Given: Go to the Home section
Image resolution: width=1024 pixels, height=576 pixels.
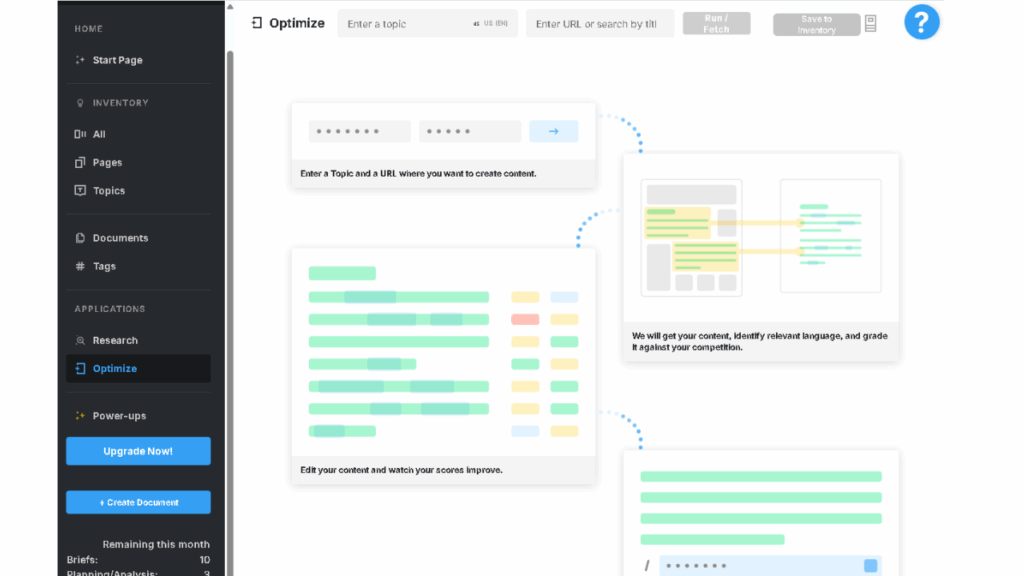Looking at the screenshot, I should point(87,29).
